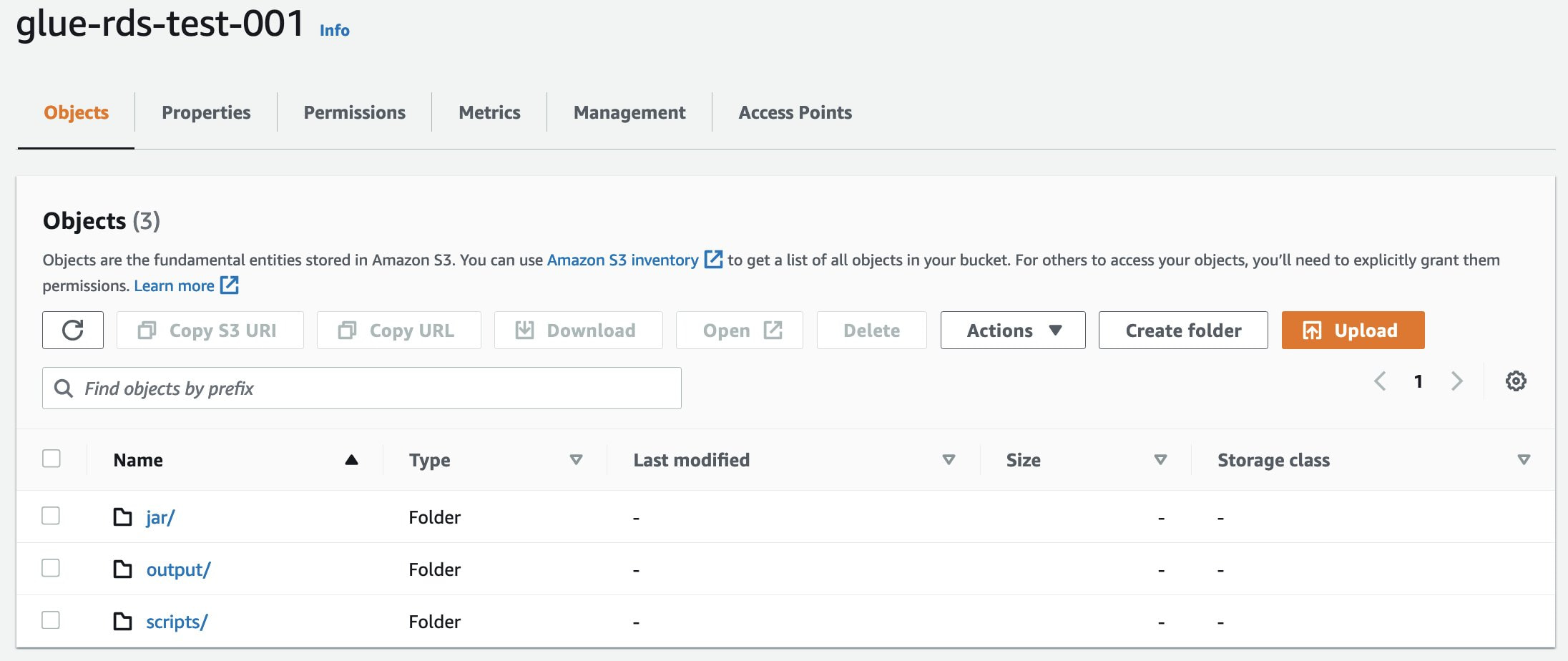This screenshot has height=661, width=1568.
Task: Sort by Name ascending arrow
Action: (351, 460)
